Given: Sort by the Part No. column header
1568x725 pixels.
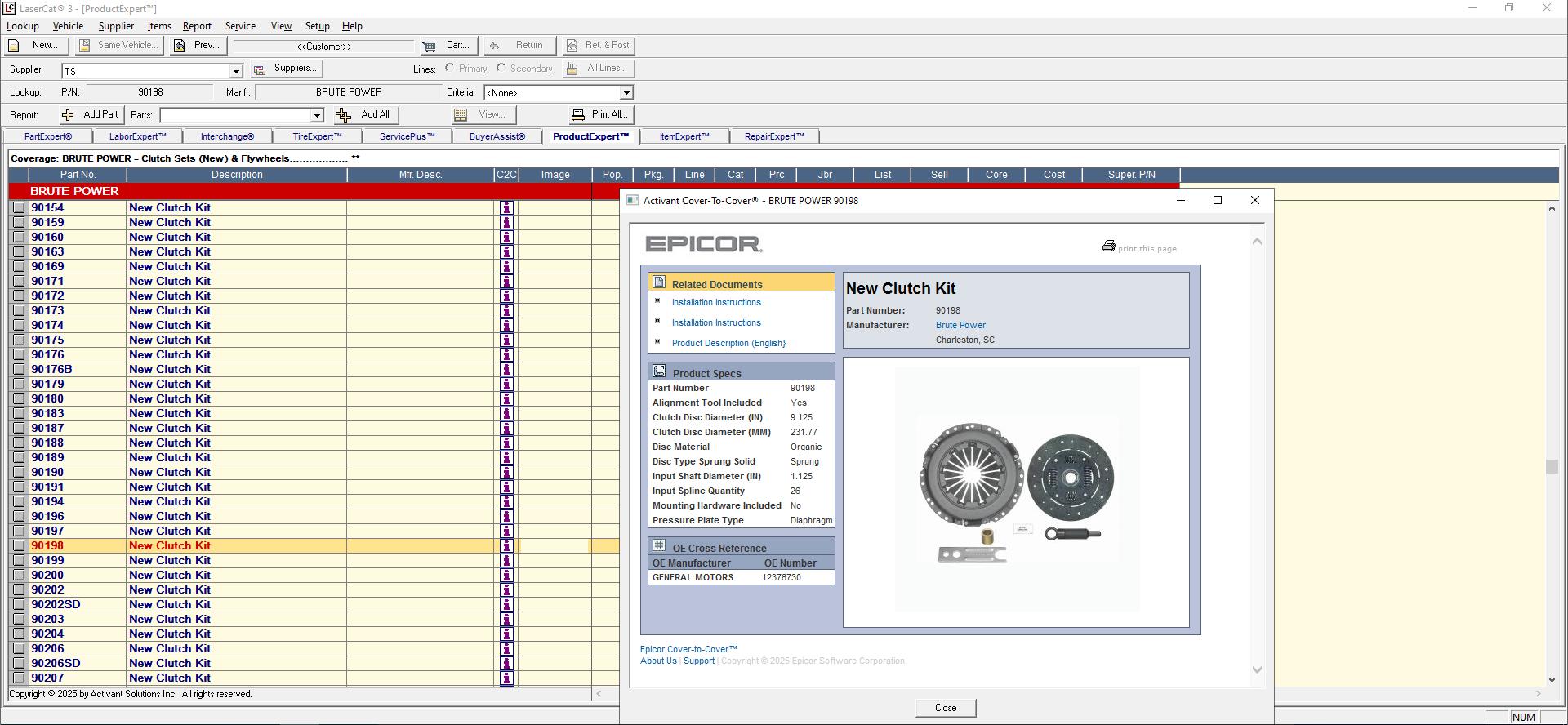Looking at the screenshot, I should point(78,175).
